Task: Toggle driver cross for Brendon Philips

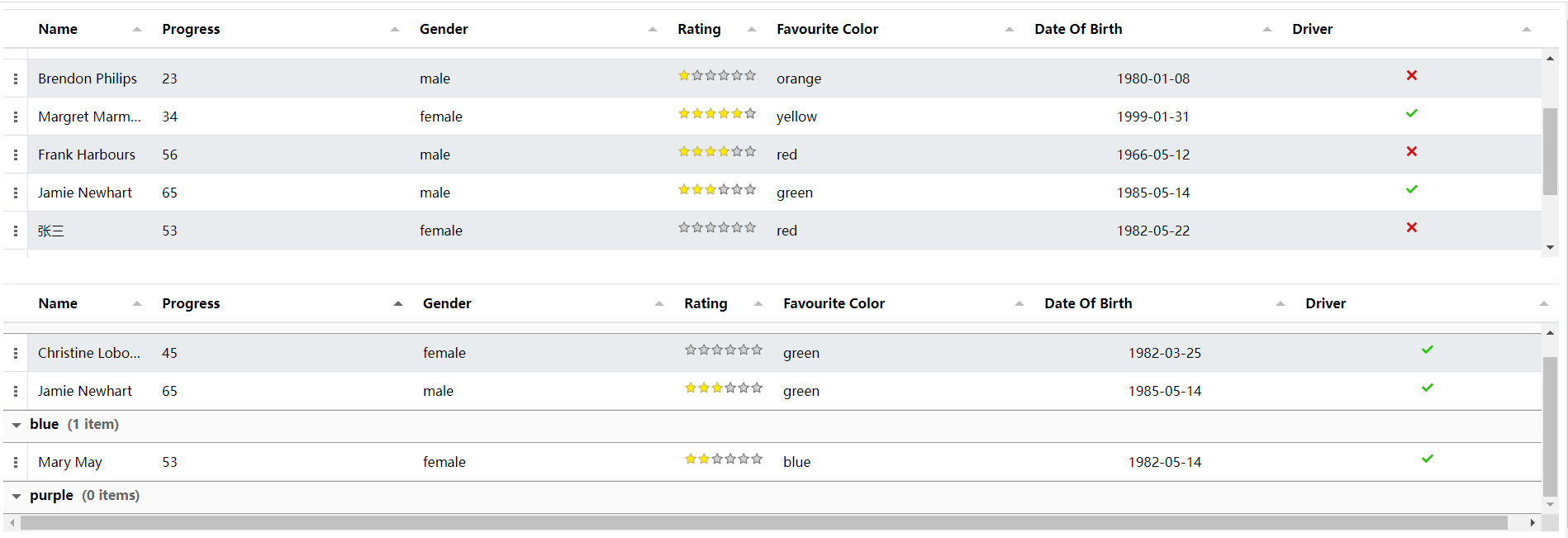Action: pos(1412,75)
